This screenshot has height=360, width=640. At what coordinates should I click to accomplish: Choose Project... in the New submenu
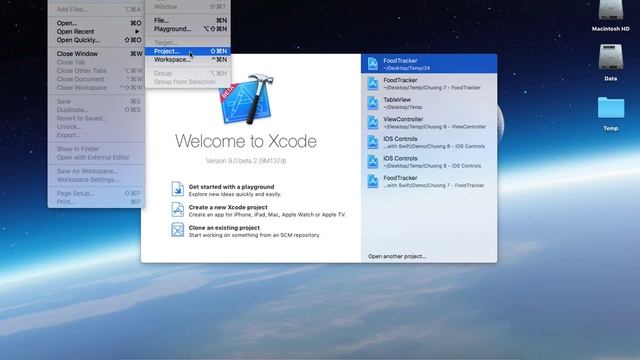pyautogui.click(x=188, y=51)
